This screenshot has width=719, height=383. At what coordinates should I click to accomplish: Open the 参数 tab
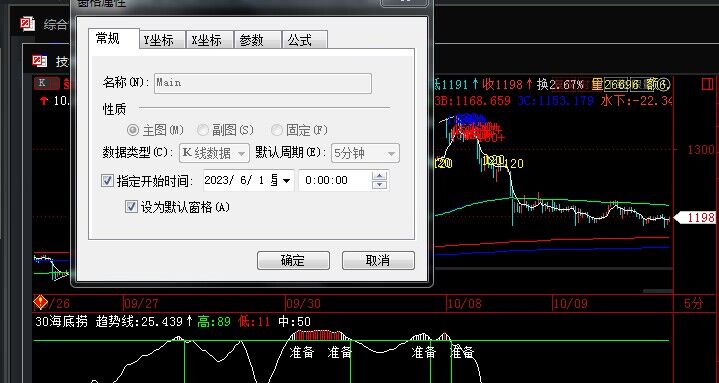click(257, 40)
